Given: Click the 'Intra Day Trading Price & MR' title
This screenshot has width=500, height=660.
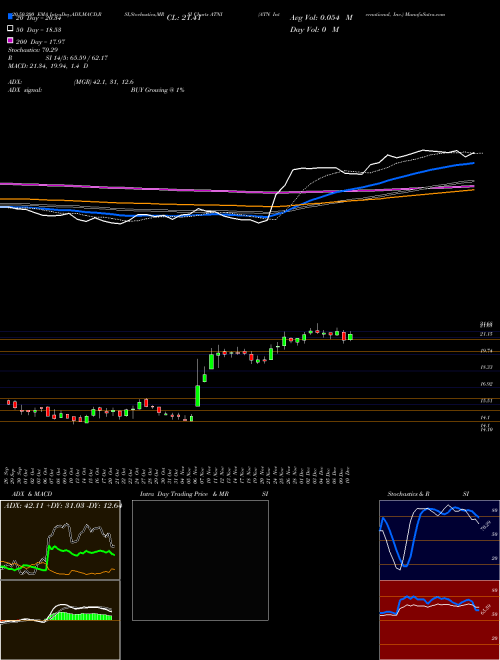Looking at the screenshot, I should click(x=184, y=494).
